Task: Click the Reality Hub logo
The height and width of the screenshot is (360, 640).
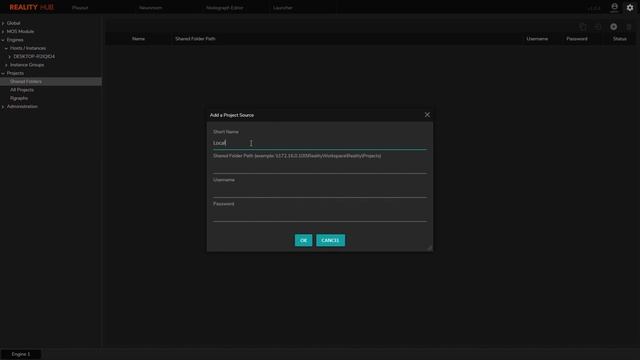Action: coord(31,7)
